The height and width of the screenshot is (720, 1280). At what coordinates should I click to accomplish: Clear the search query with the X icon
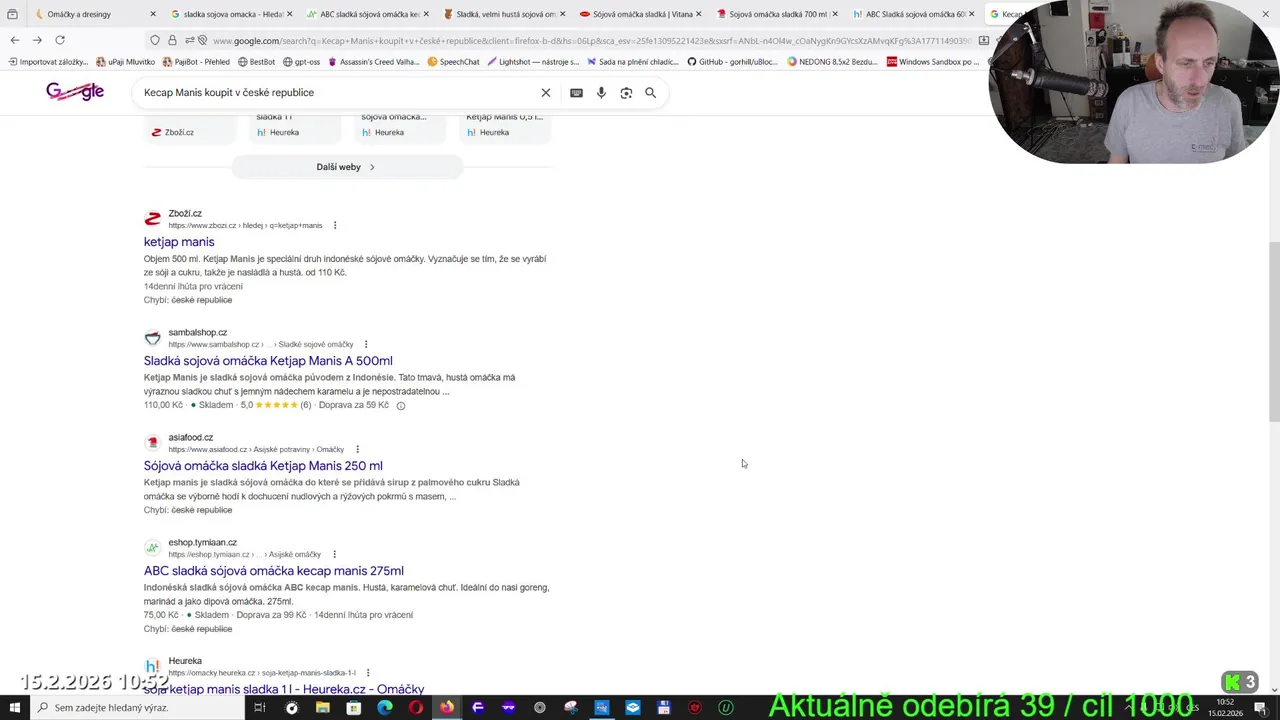point(546,93)
